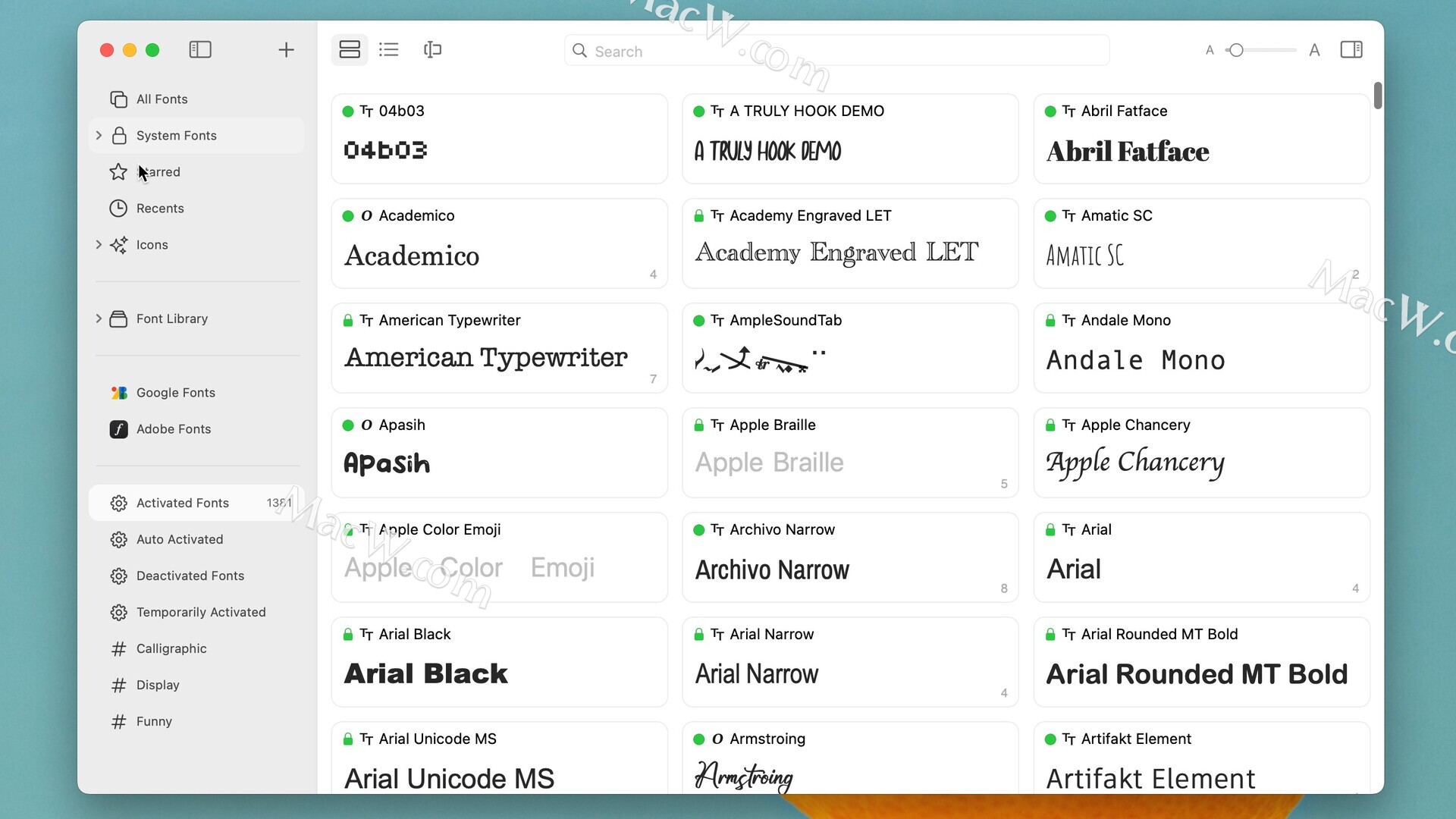Toggle activation dot for Amatic SC

pos(1050,216)
